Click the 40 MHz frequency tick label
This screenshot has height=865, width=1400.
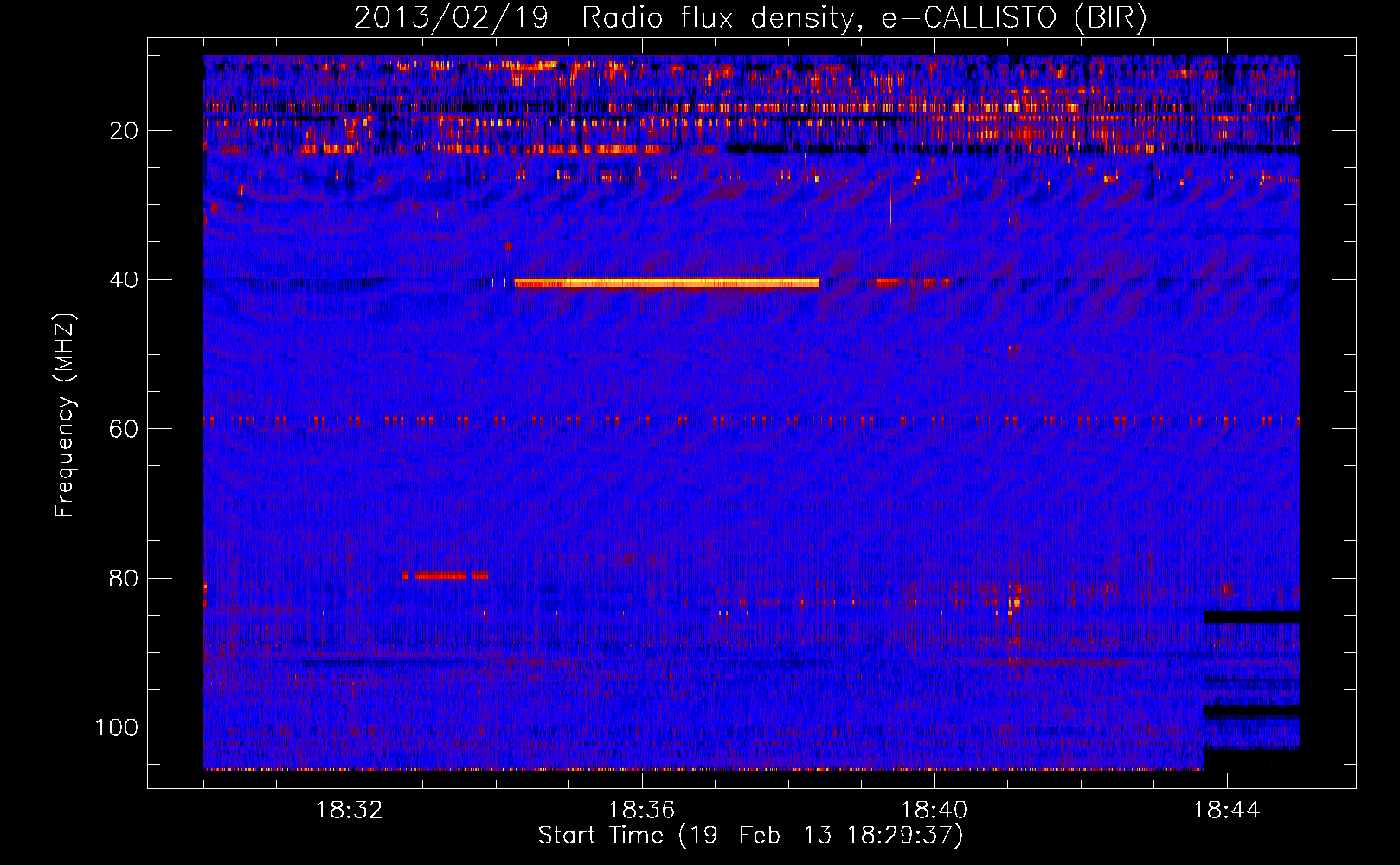tap(124, 280)
